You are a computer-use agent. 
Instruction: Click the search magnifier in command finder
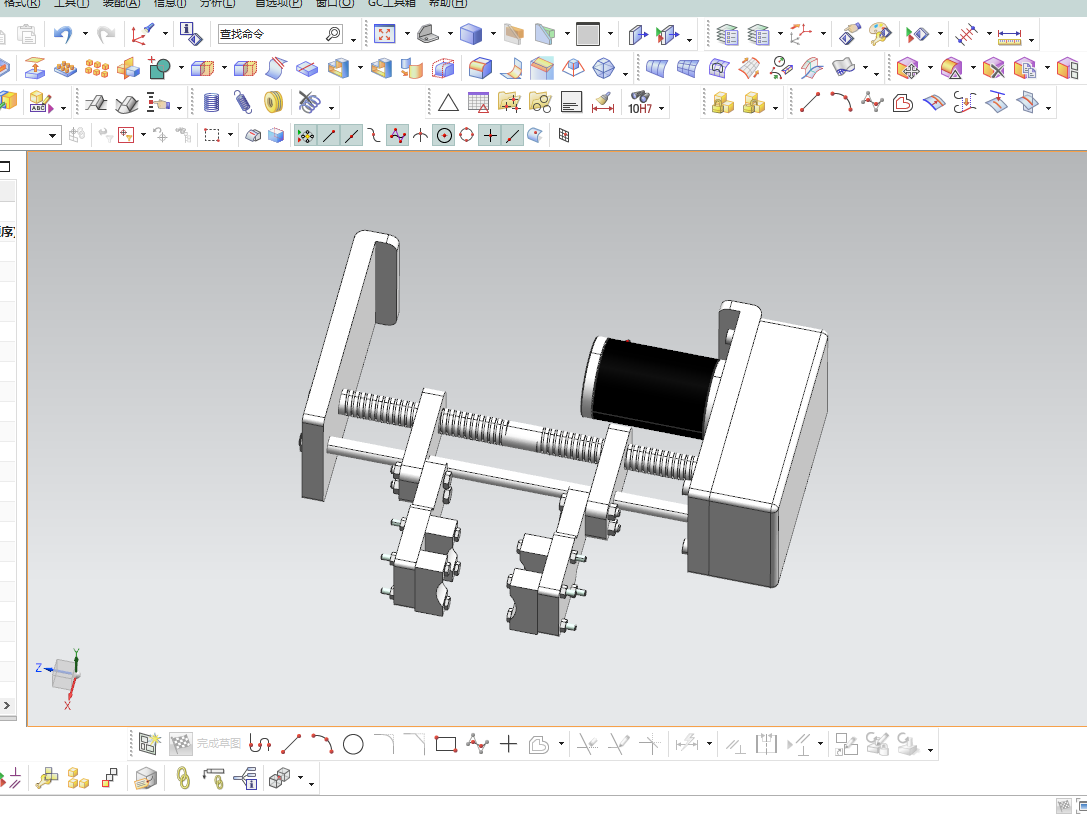click(x=334, y=33)
